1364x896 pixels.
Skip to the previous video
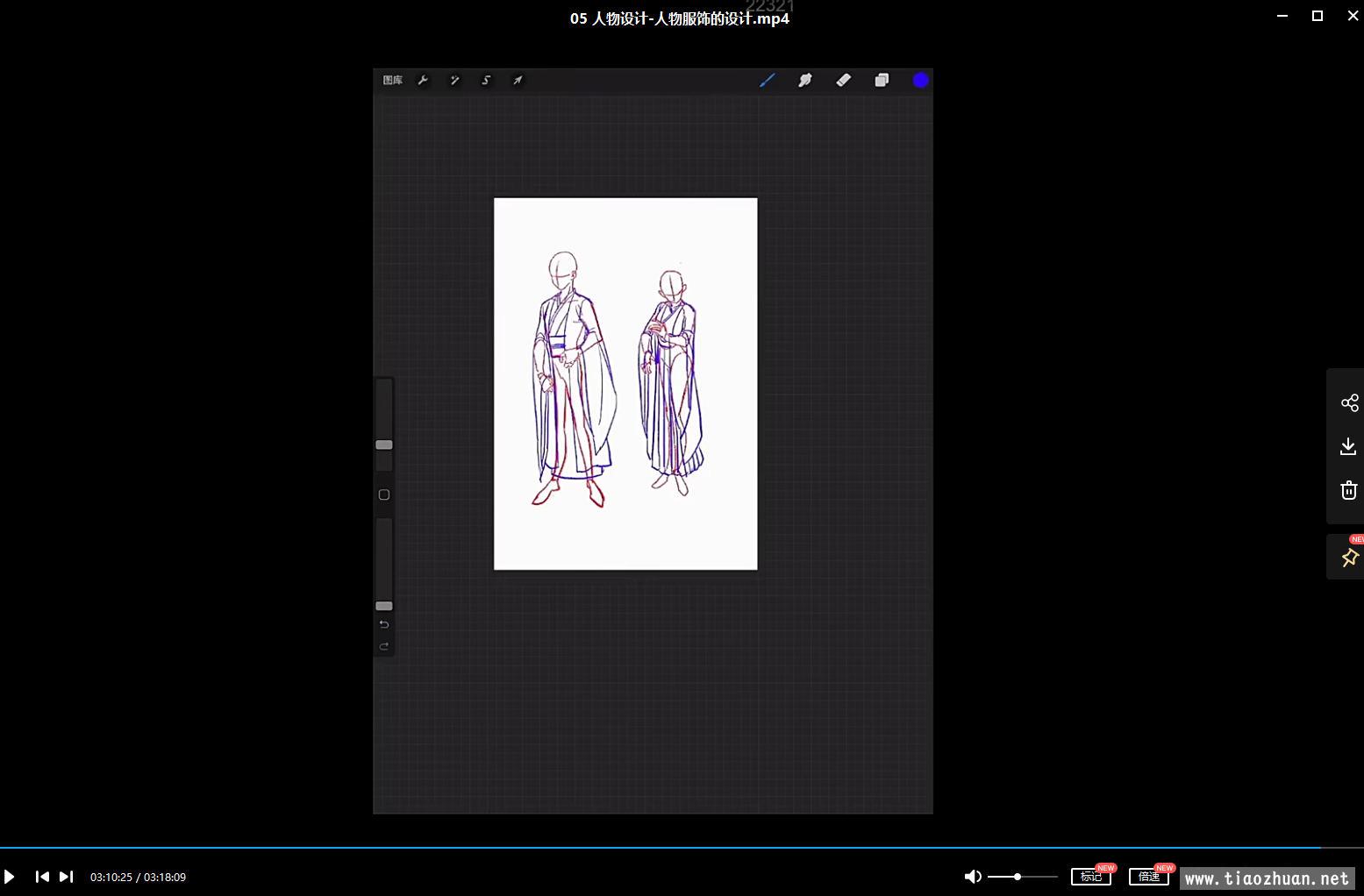click(42, 877)
